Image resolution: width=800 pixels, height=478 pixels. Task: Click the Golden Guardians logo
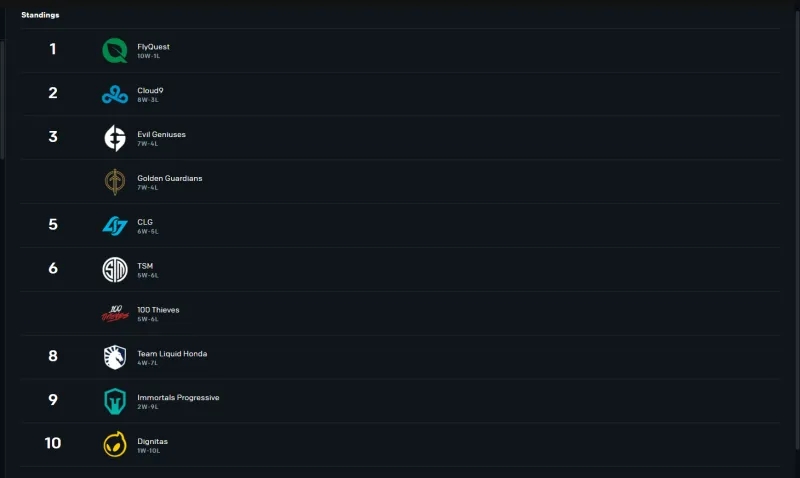[x=115, y=182]
